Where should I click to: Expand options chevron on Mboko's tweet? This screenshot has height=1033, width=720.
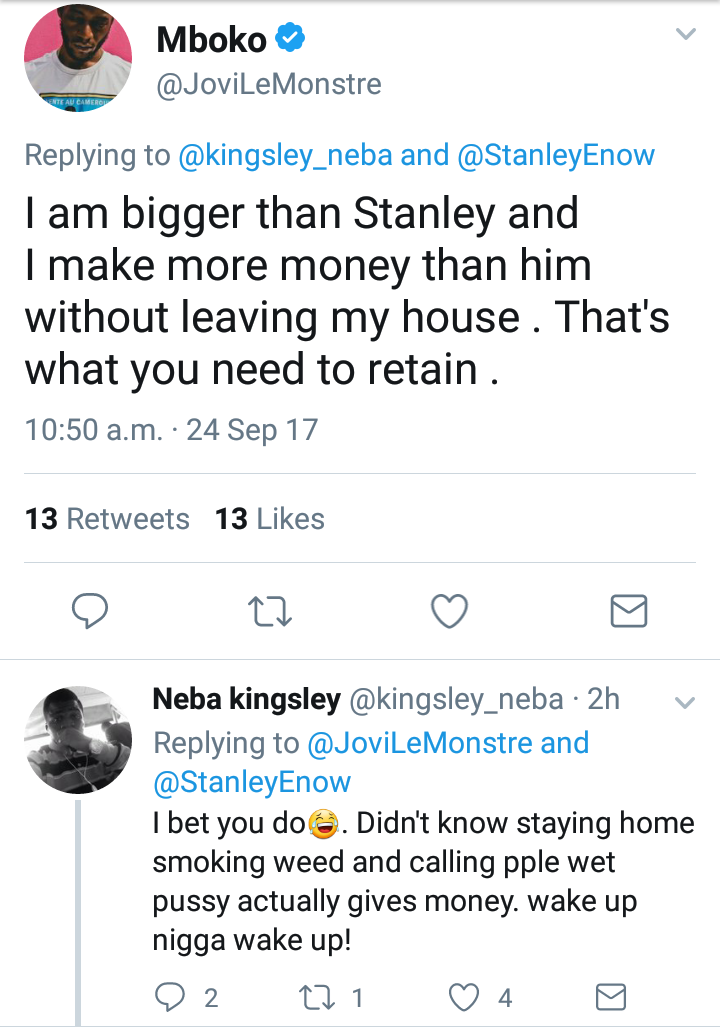(x=686, y=34)
